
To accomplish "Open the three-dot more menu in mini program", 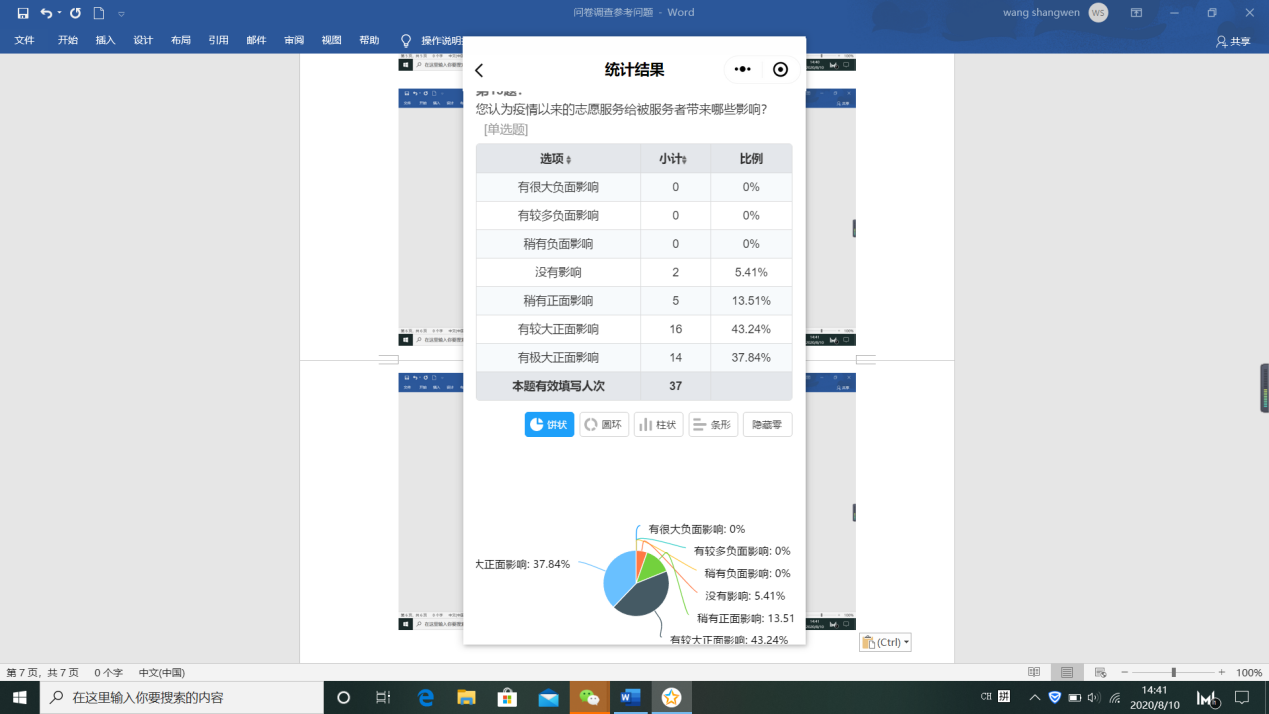I will [x=742, y=69].
